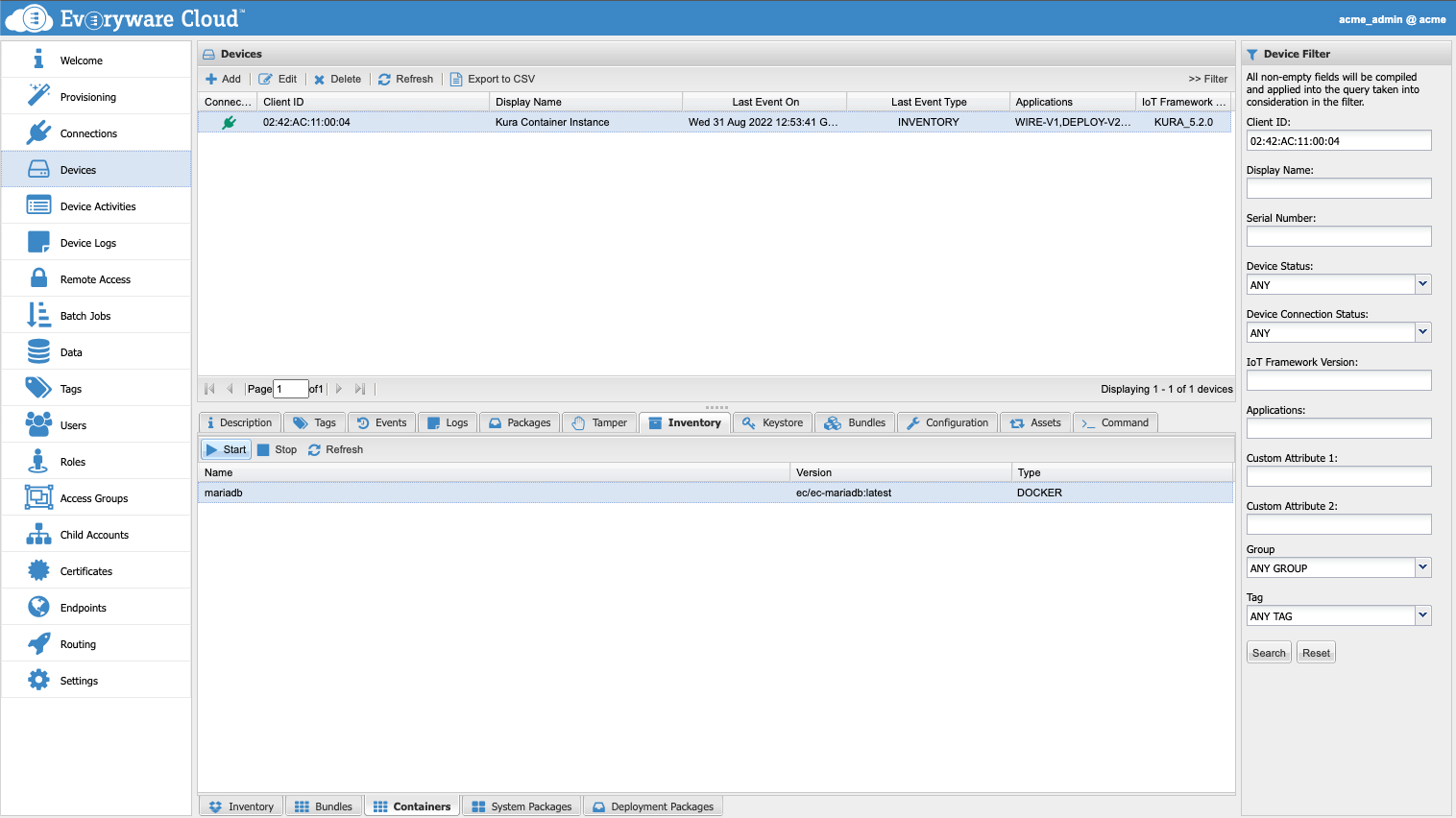The width and height of the screenshot is (1456, 818).
Task: Click Delete device toolbar button
Action: click(337, 79)
